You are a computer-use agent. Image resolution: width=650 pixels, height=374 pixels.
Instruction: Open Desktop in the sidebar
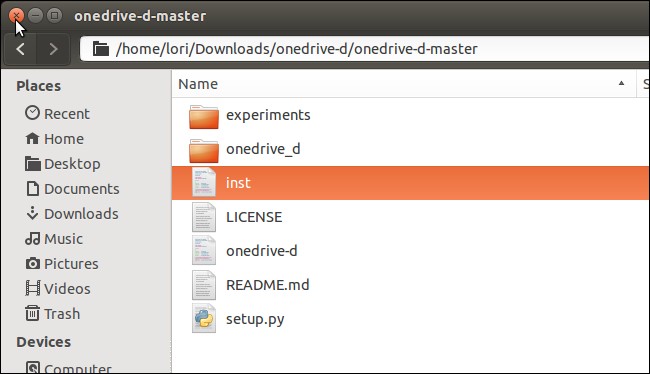[63, 164]
